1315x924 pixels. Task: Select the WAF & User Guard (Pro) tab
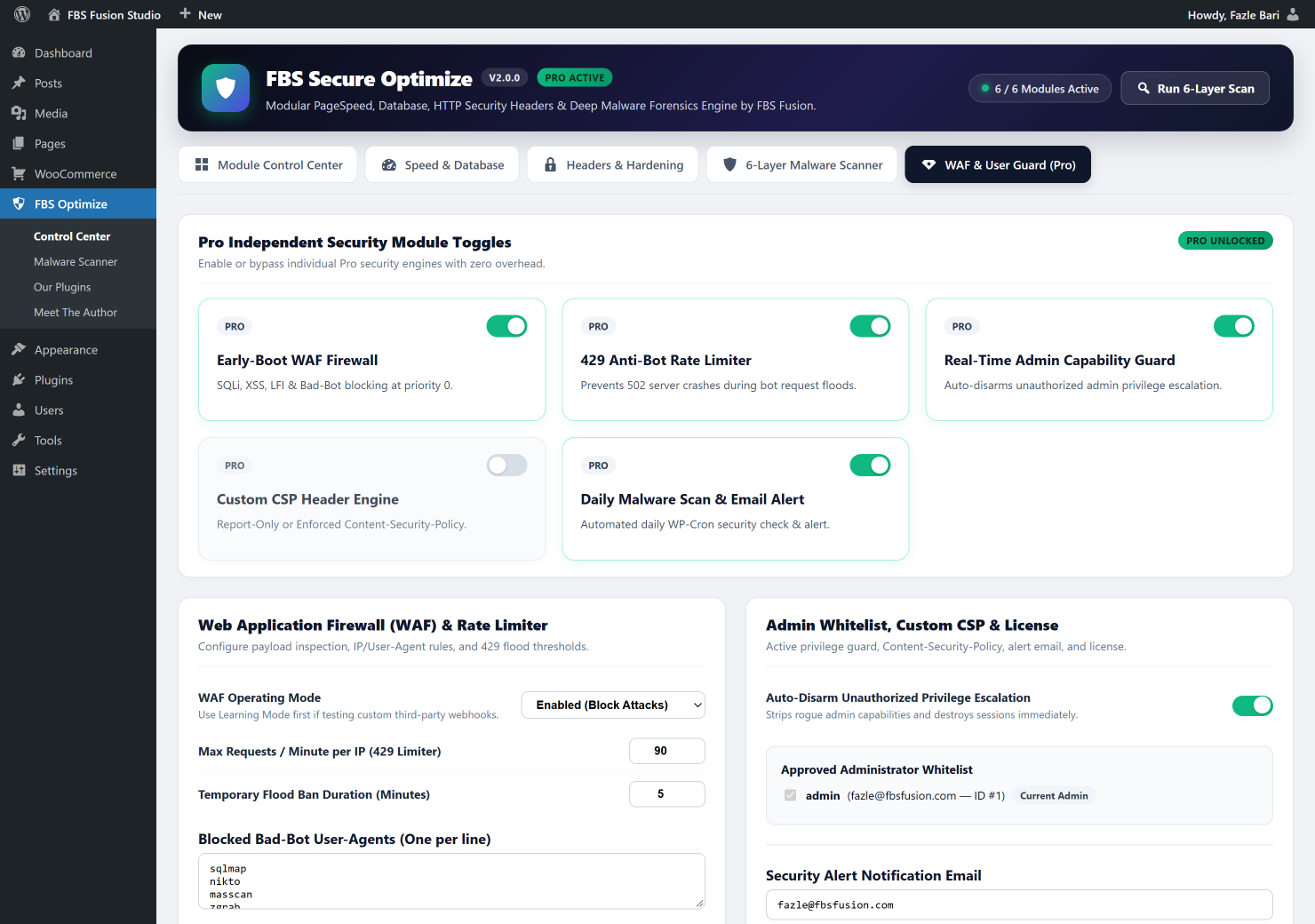click(x=998, y=164)
